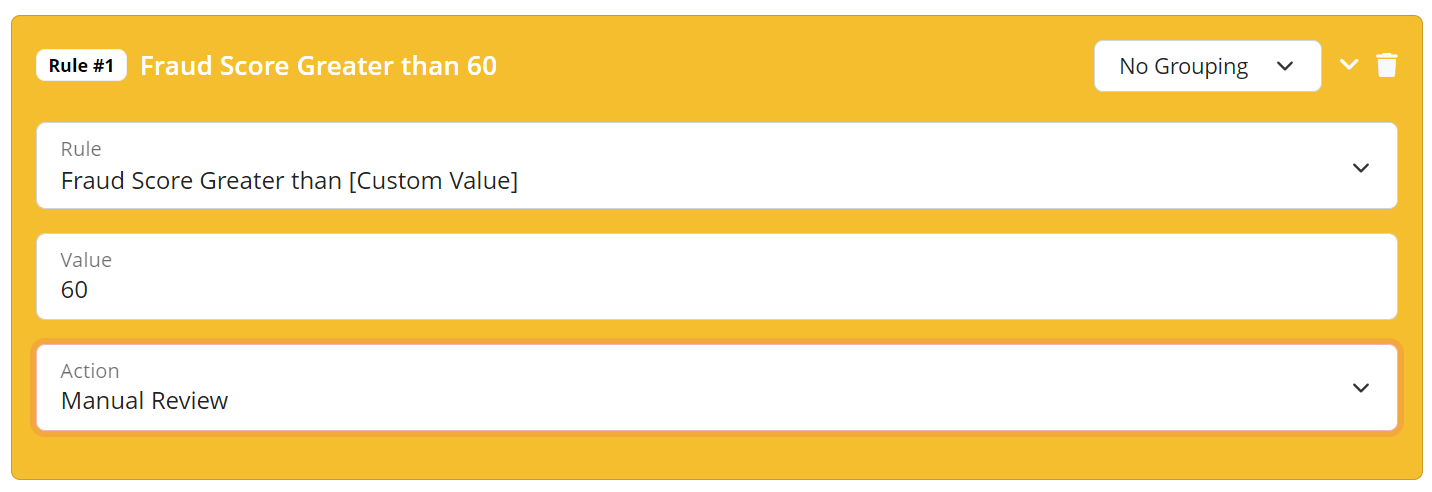1432x492 pixels.
Task: Click the 'Value' field label
Action: pos(86,260)
